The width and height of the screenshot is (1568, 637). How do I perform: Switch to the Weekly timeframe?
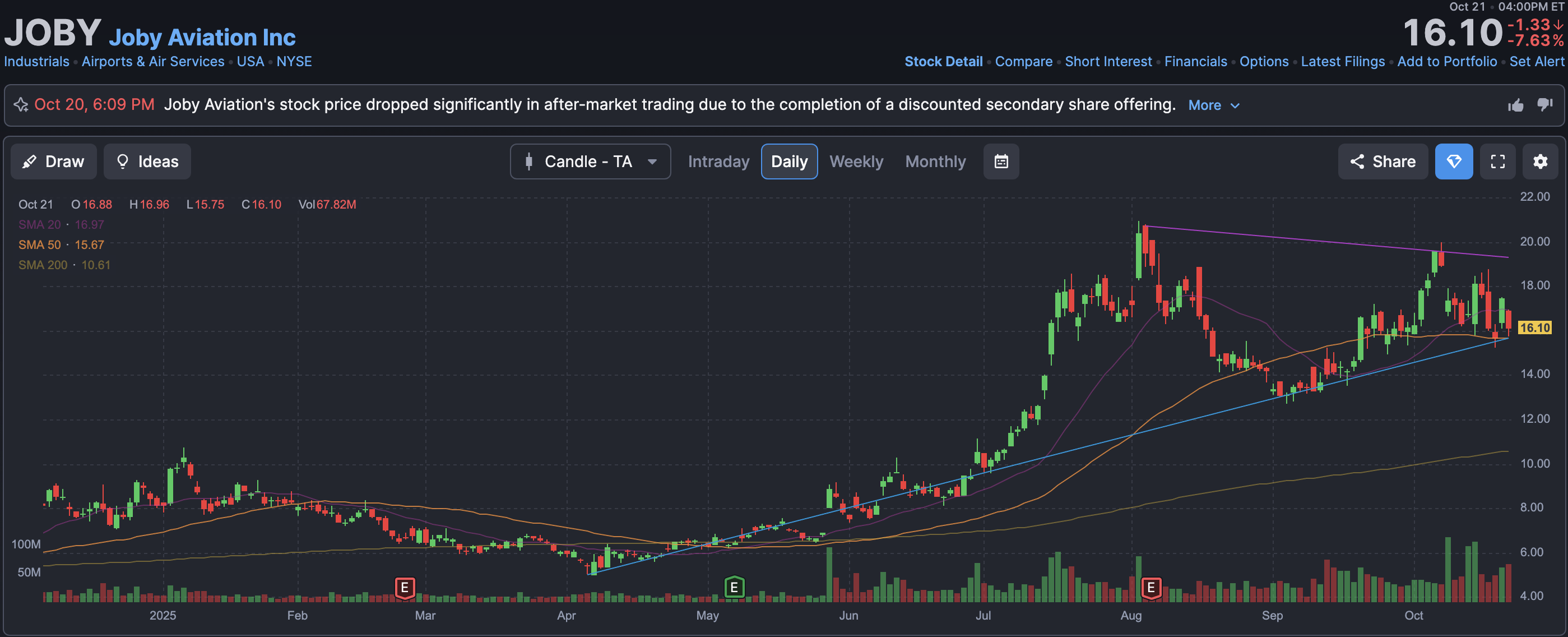coord(856,161)
